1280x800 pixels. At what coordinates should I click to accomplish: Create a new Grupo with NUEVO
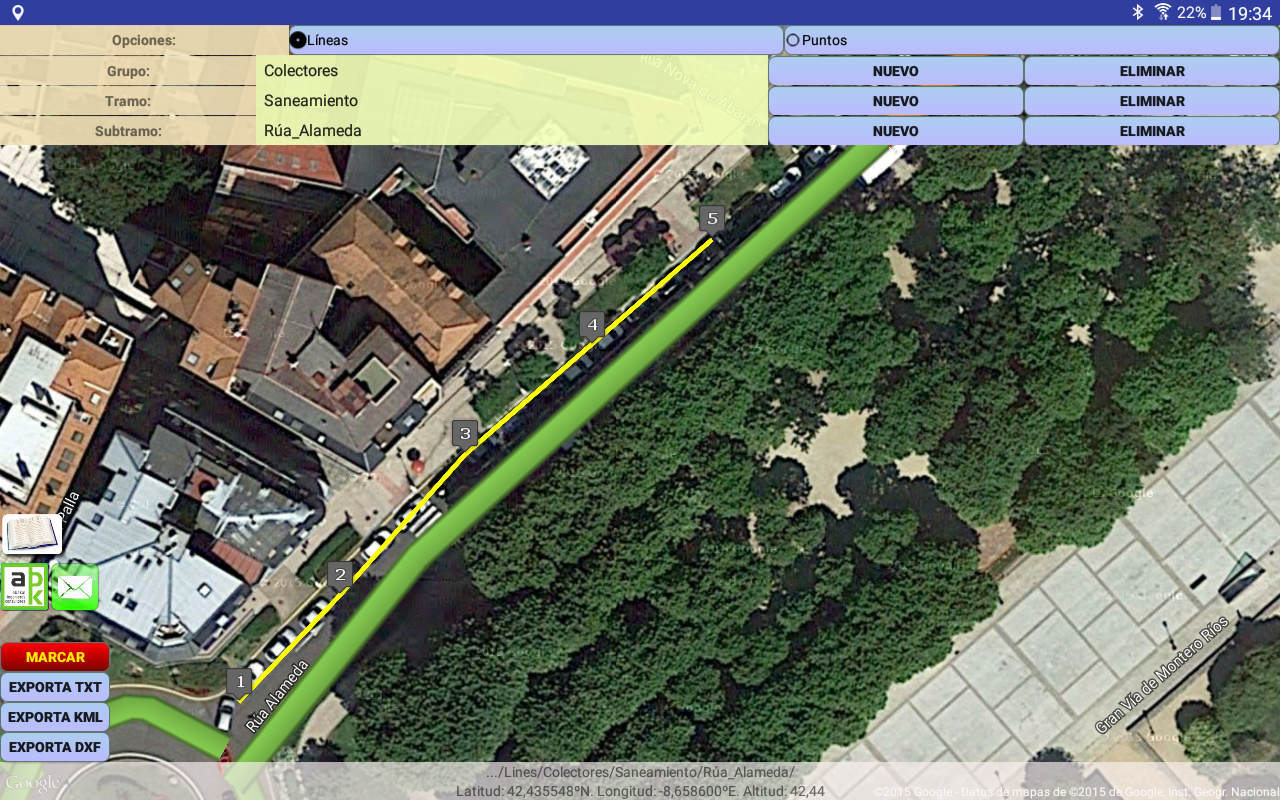[x=895, y=71]
